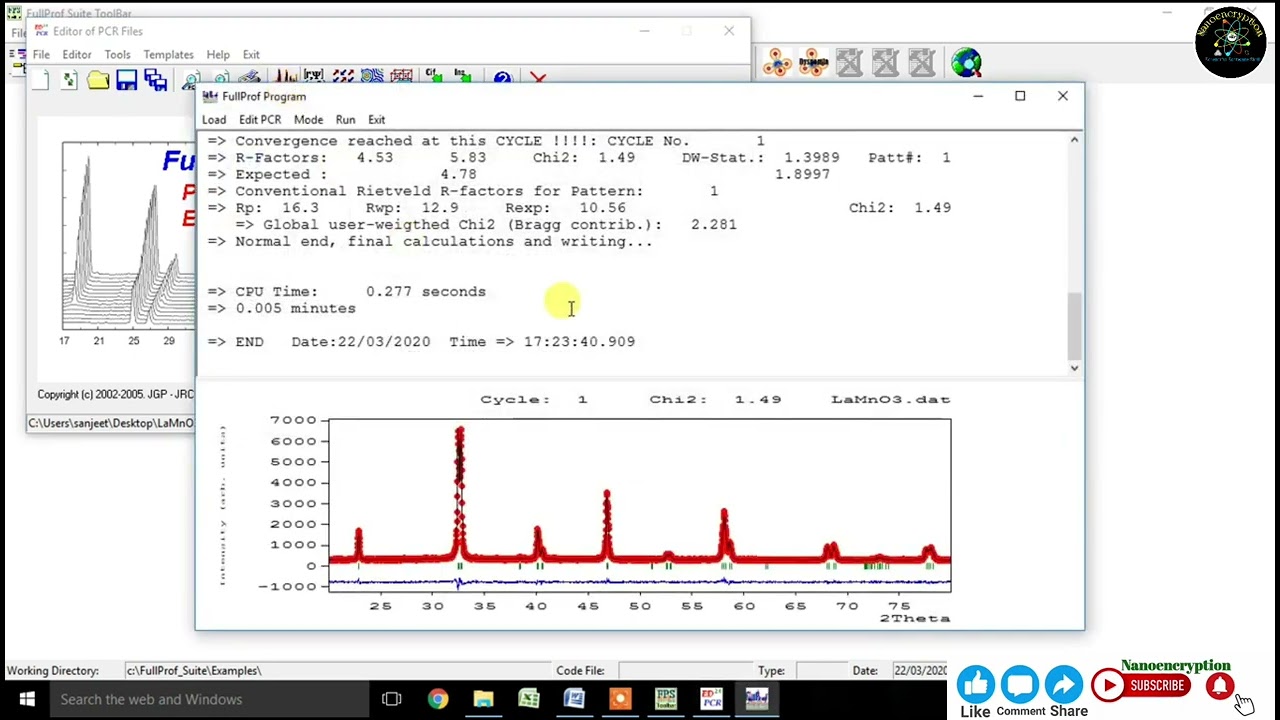Image resolution: width=1280 pixels, height=720 pixels.
Task: Click the Open folder icon in PCR editor
Action: click(98, 80)
